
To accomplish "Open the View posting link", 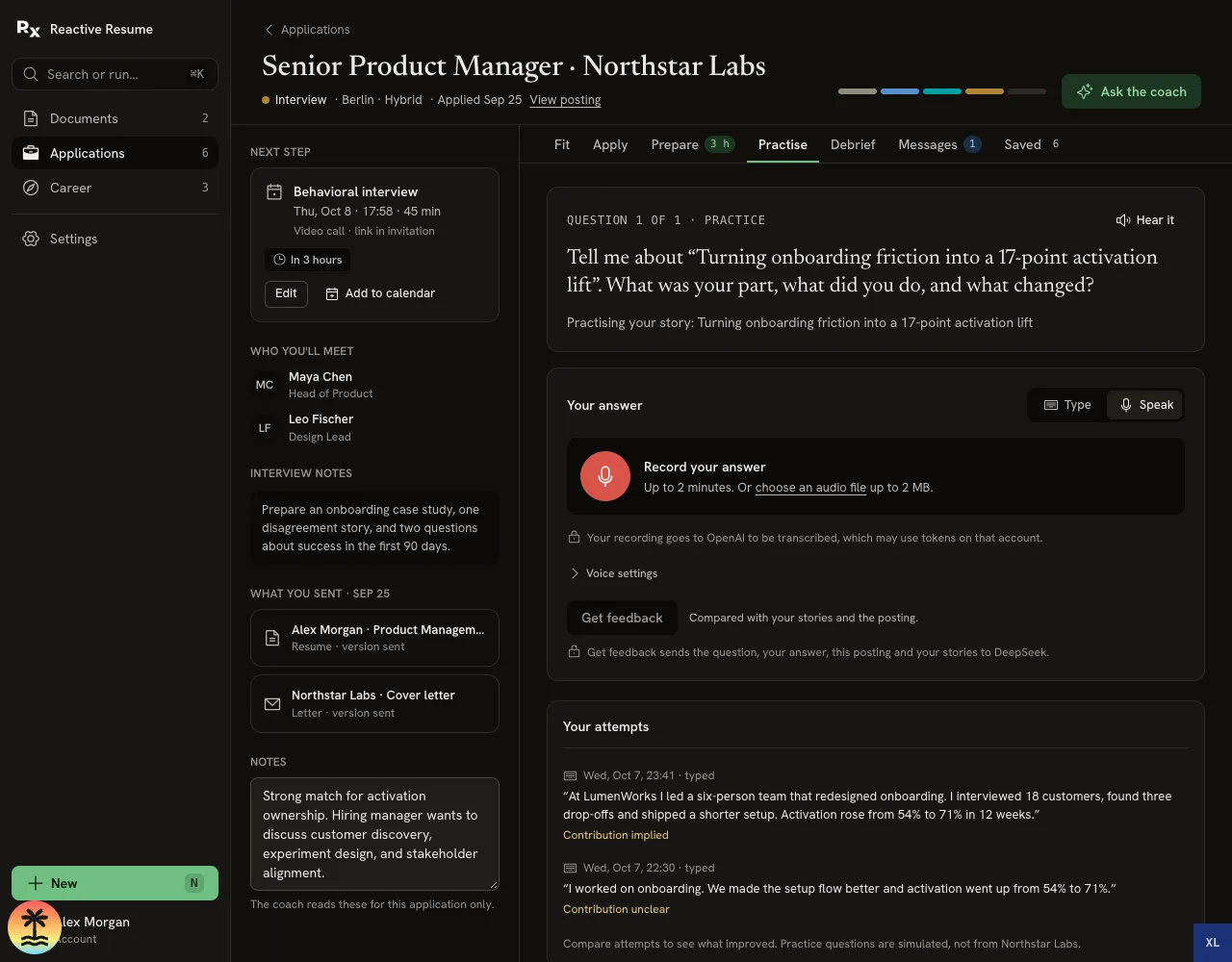I will point(565,100).
